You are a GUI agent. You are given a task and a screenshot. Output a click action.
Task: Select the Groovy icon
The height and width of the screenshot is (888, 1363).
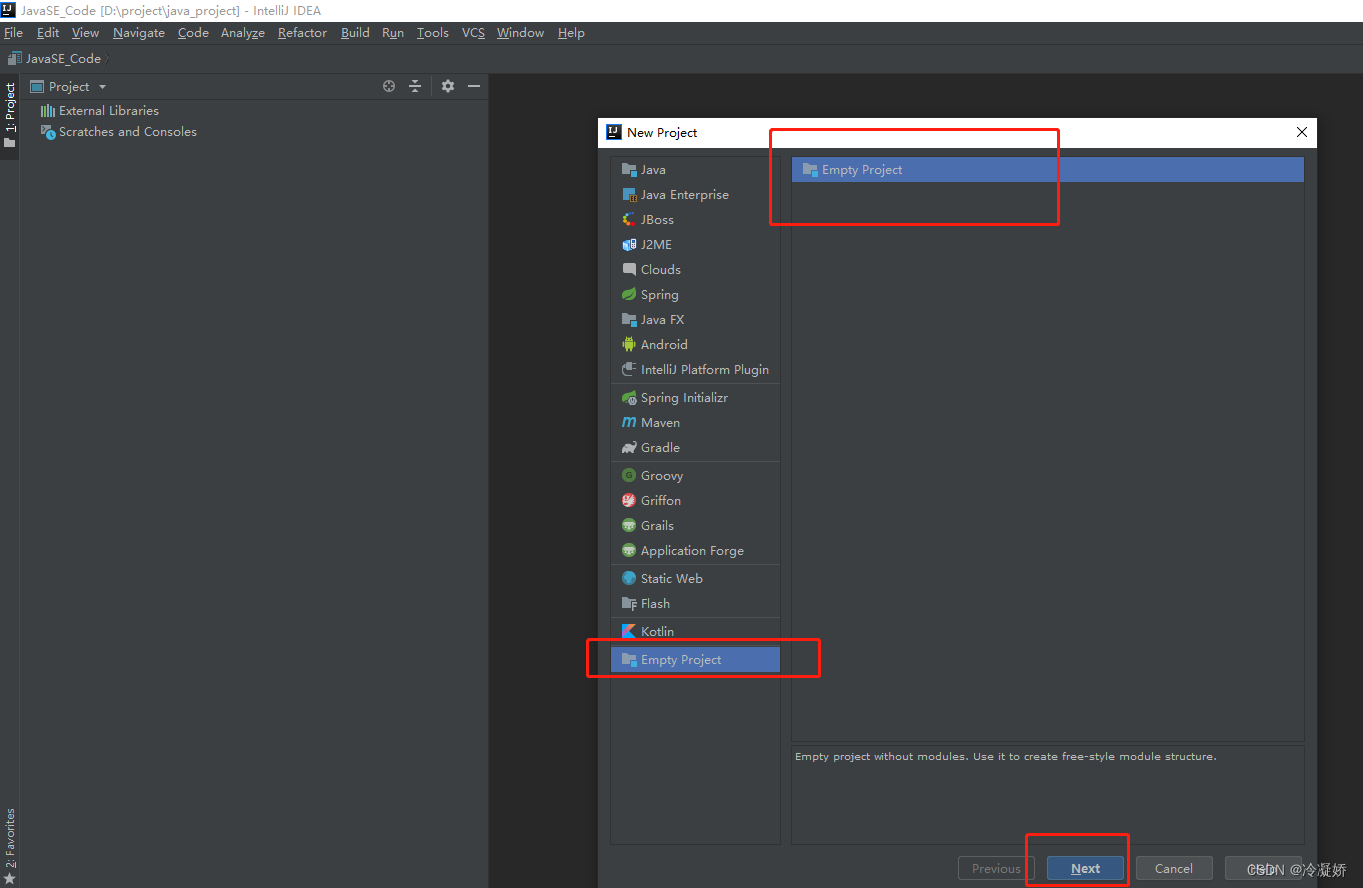coord(629,476)
